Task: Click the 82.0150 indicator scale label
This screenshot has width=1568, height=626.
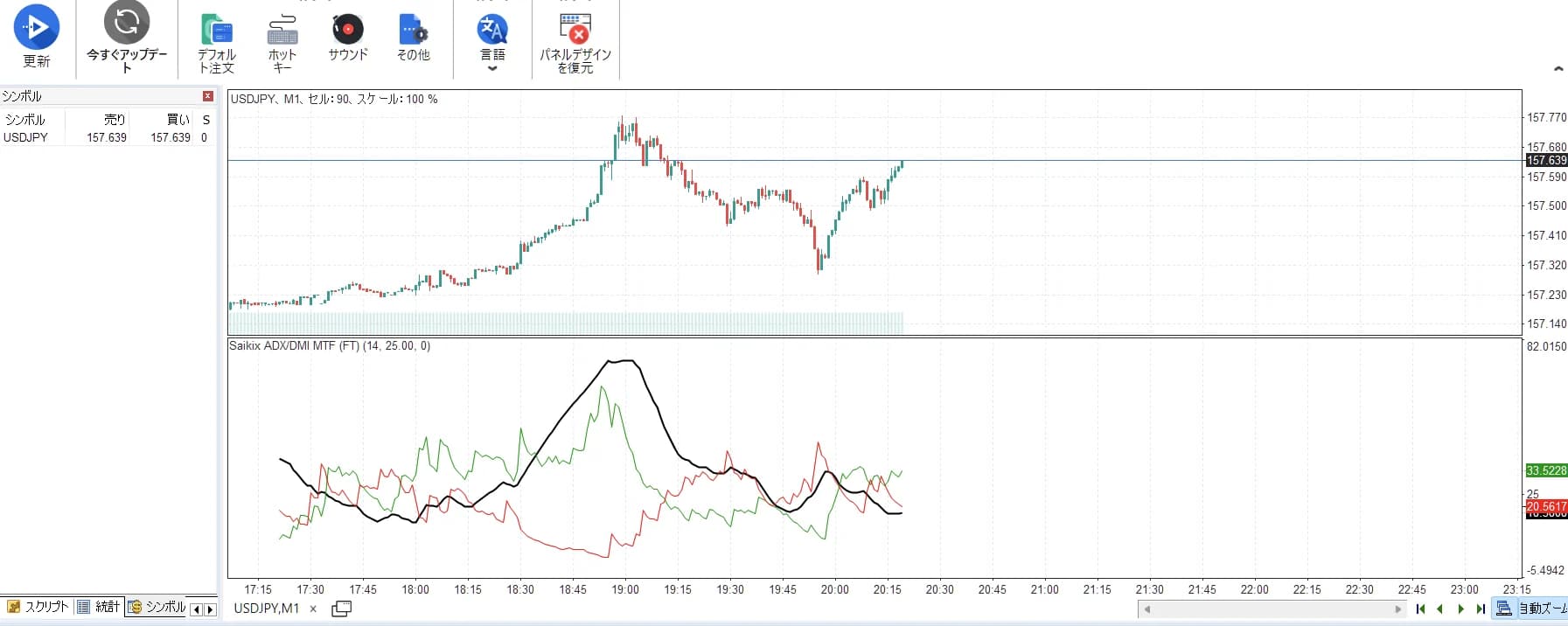Action: click(1547, 346)
